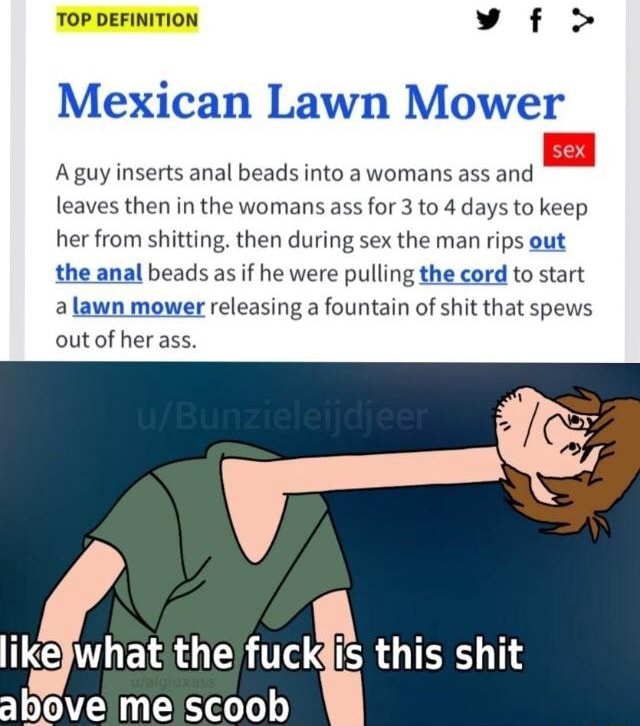Open the underlined "the cord" link

[464, 274]
